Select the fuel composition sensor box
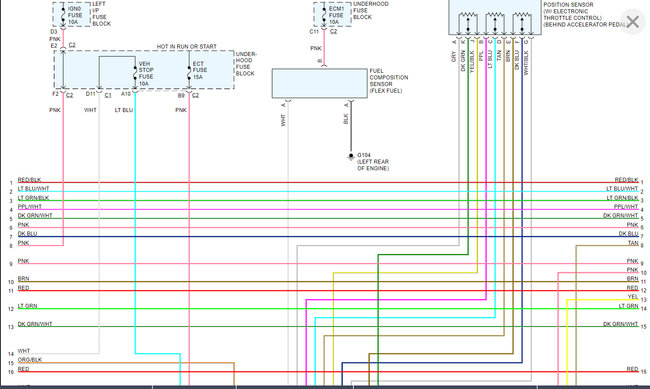Screen dimensions: 650x389 click(320, 83)
